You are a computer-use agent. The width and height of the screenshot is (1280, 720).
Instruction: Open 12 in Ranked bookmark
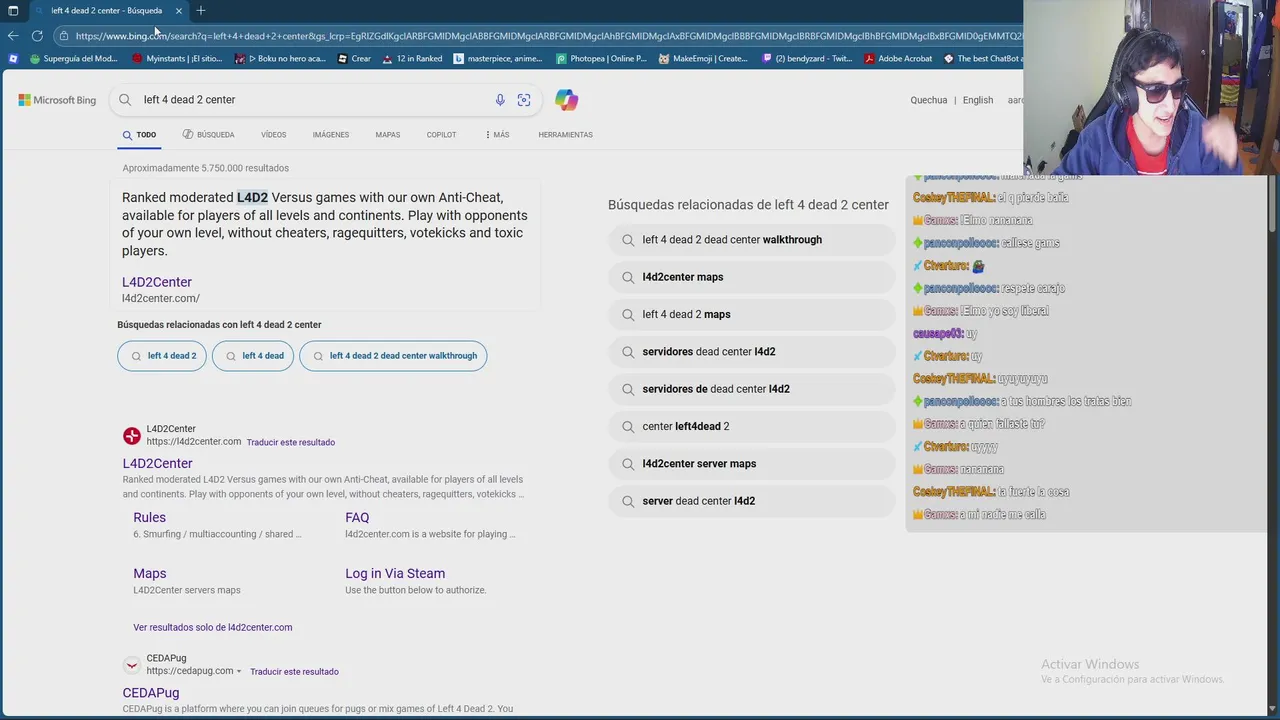point(412,59)
